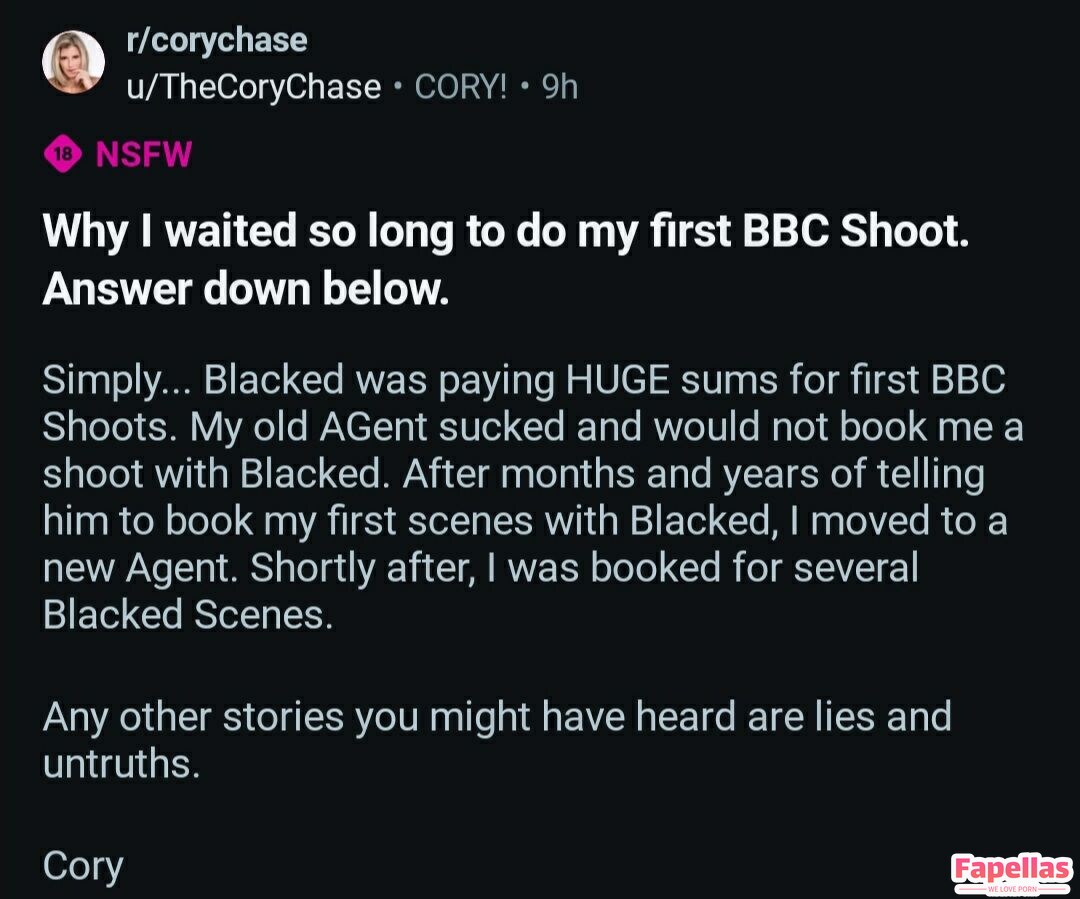Screen dimensions: 1080x899
Task: Click the "Any other stories you might have heard" line
Action: (496, 716)
